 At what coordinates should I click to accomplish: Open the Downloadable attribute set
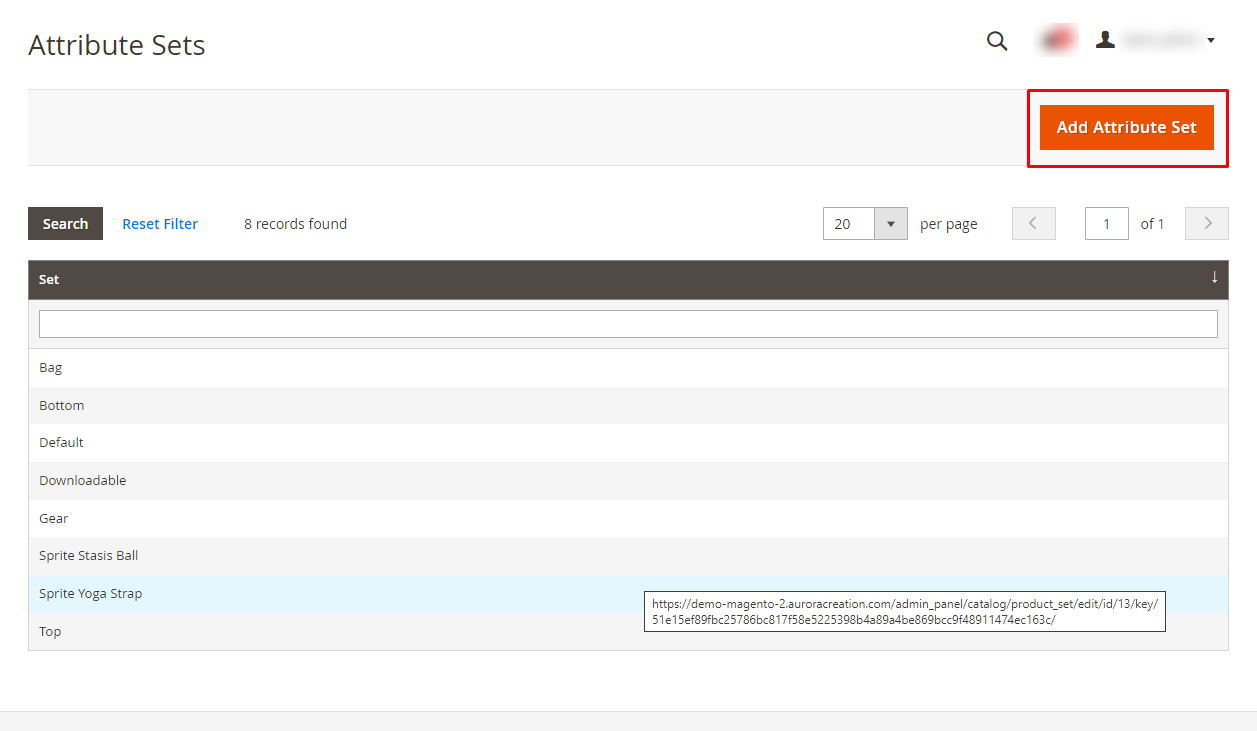tap(83, 481)
